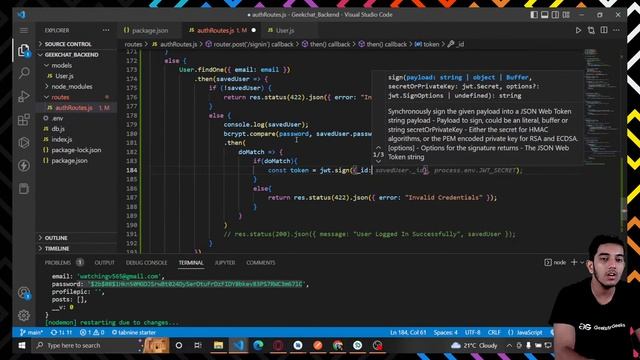640x360 pixels.
Task: Open User.js in the explorer tree
Action: 64,76
